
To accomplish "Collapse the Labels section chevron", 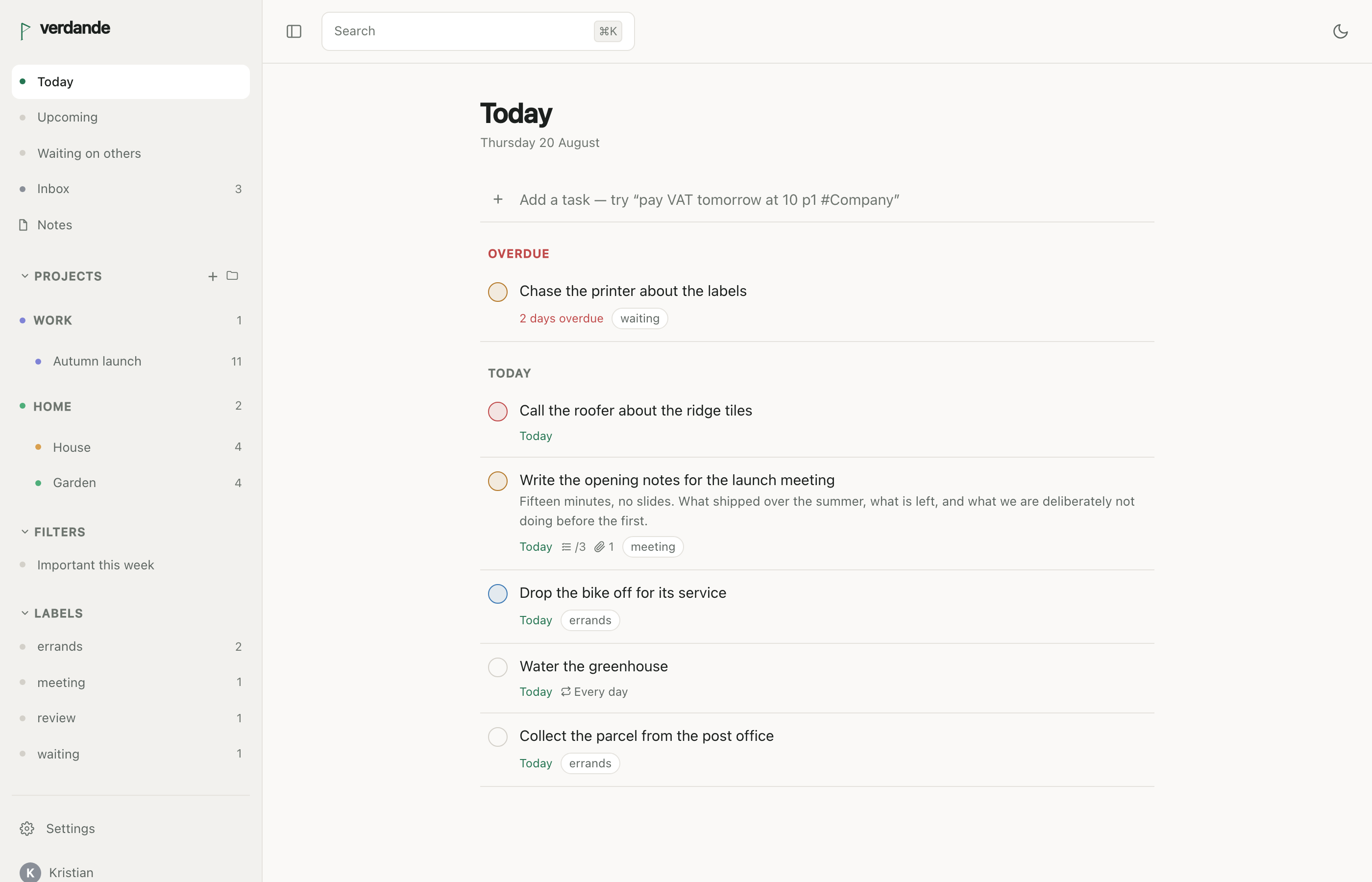I will click(x=24, y=613).
